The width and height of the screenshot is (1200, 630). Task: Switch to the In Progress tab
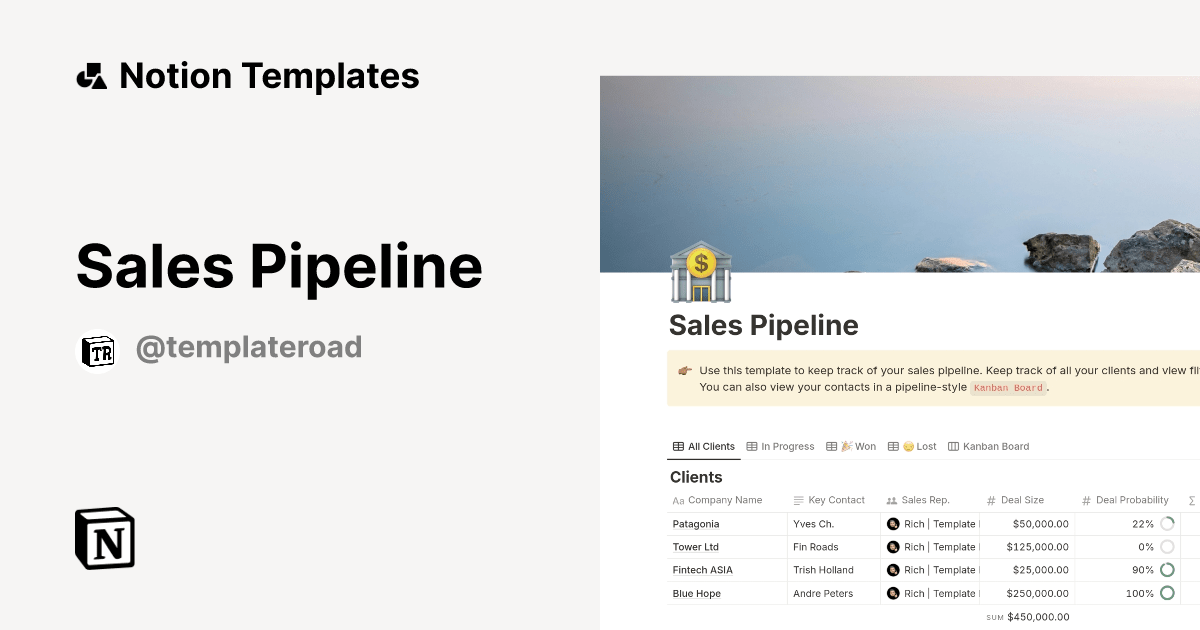[x=780, y=446]
